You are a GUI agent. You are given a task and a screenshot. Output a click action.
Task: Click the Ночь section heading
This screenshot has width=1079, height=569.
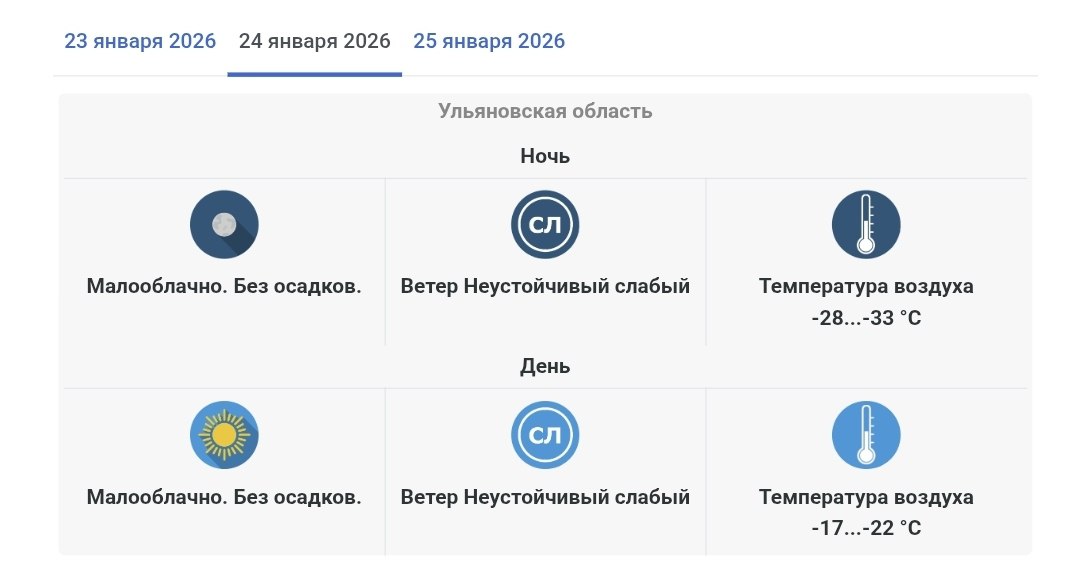click(x=545, y=156)
